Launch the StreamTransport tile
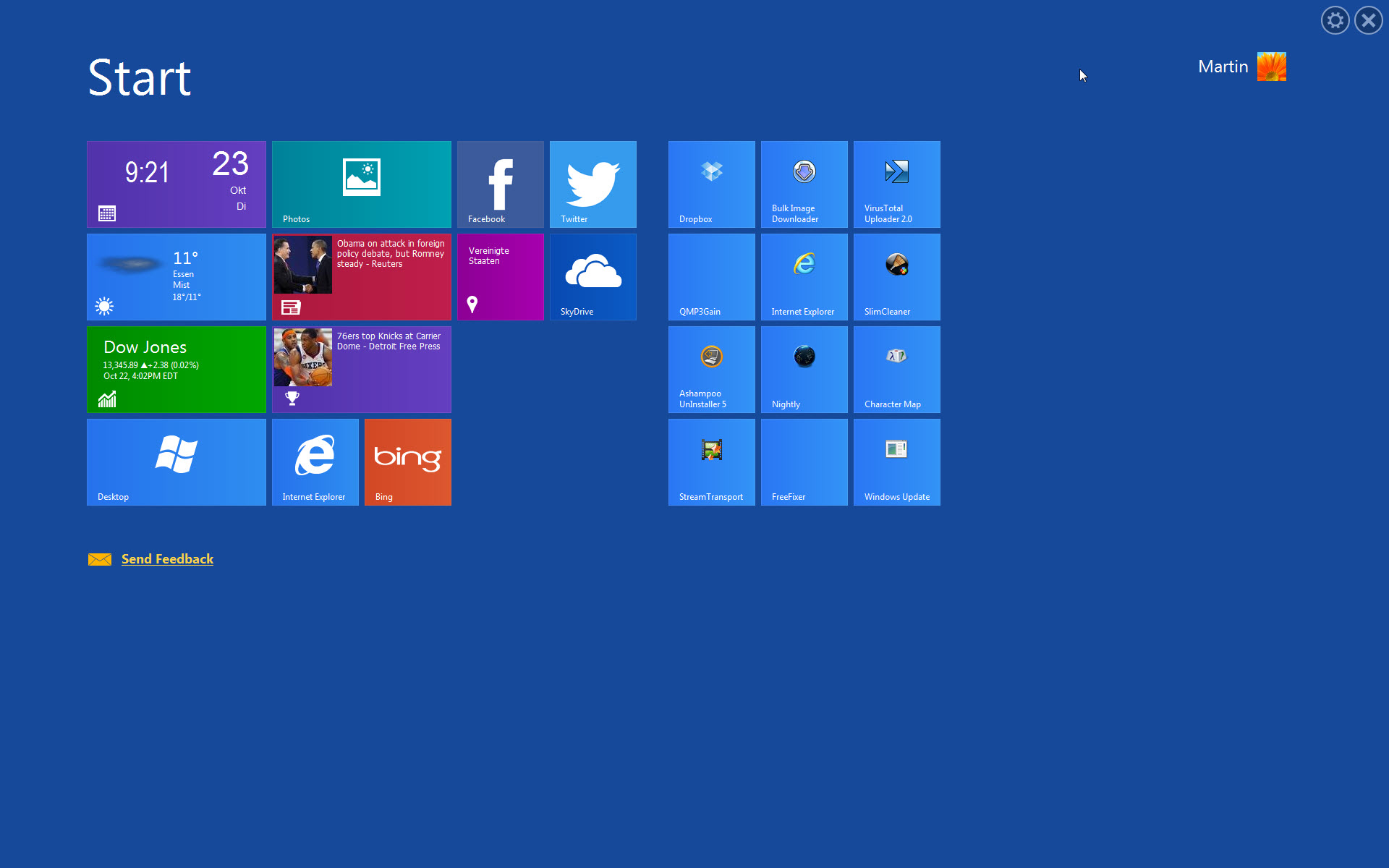 tap(712, 462)
